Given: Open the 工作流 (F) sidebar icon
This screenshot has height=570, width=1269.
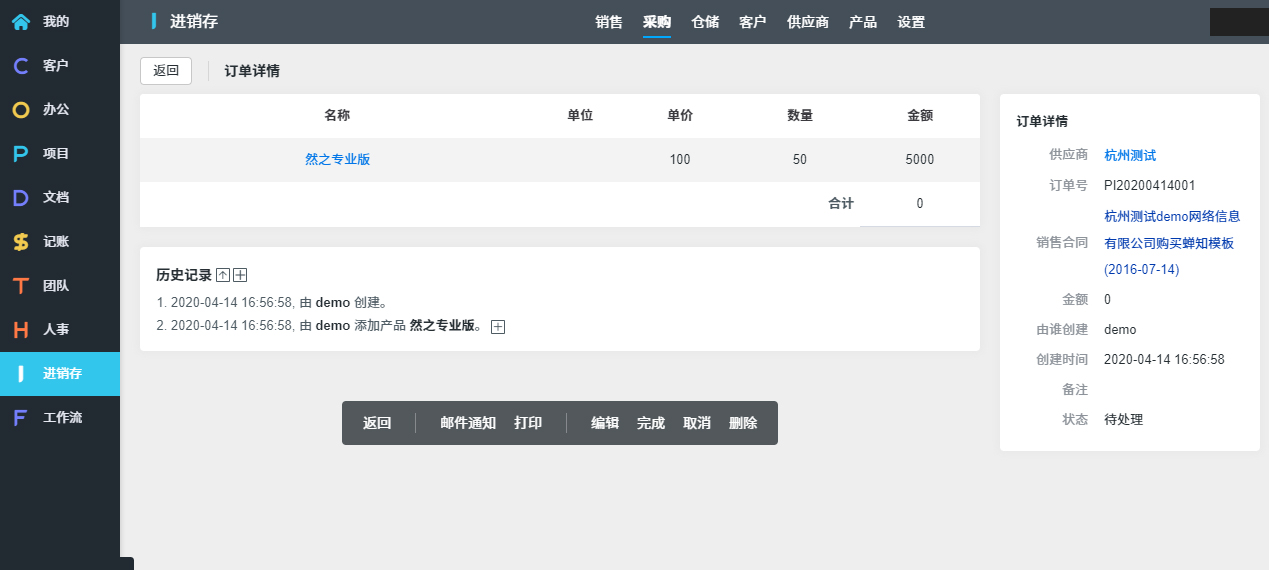Looking at the screenshot, I should 20,418.
